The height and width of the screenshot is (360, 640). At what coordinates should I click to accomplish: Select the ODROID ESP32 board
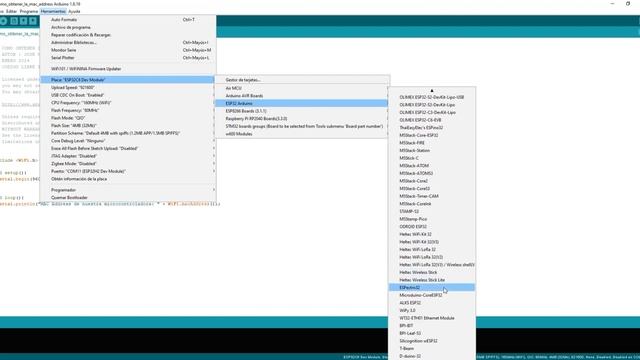click(x=432, y=227)
